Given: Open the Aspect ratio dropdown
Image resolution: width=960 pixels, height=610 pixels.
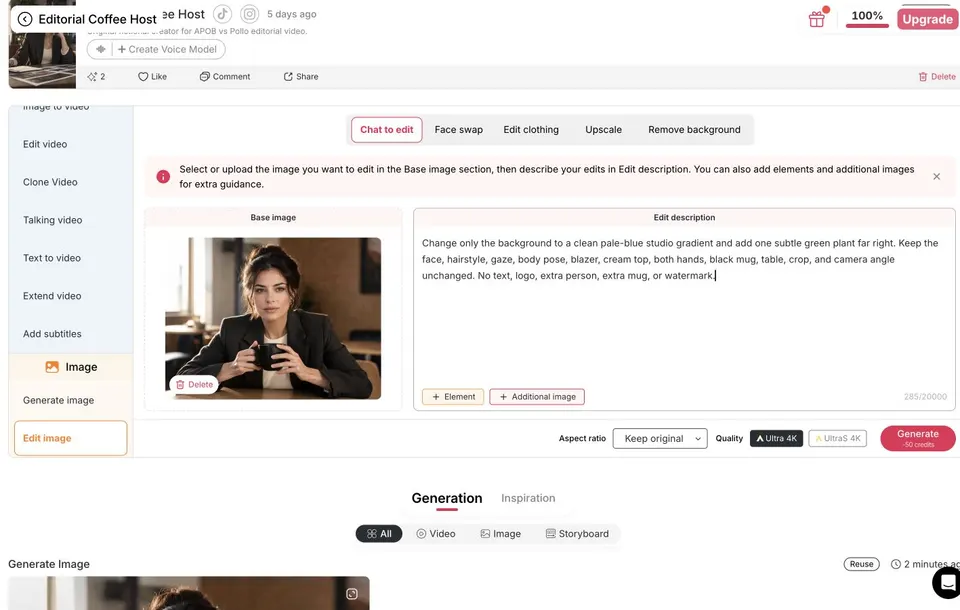Looking at the screenshot, I should (660, 439).
